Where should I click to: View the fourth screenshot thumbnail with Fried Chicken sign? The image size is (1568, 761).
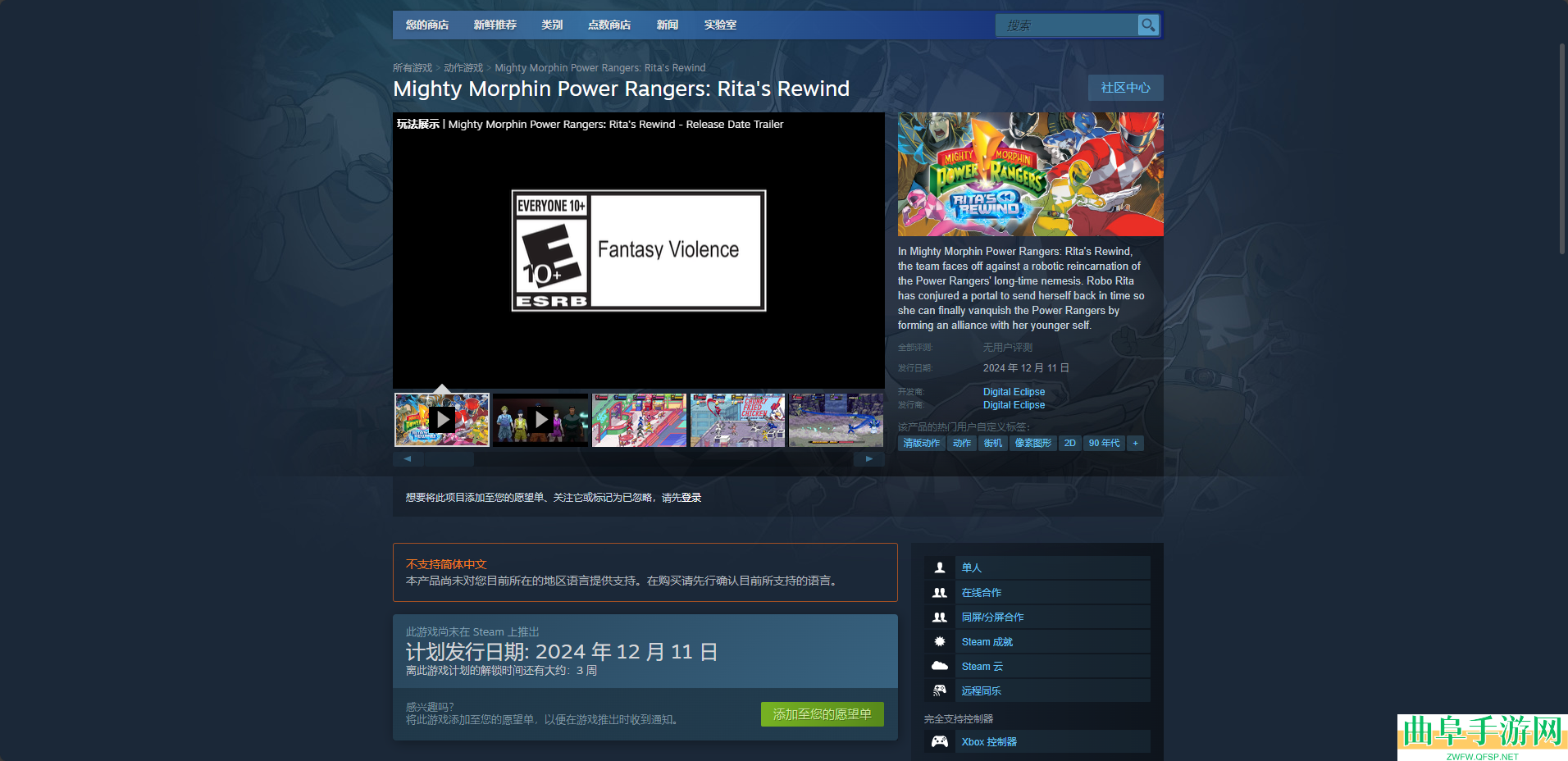click(738, 420)
